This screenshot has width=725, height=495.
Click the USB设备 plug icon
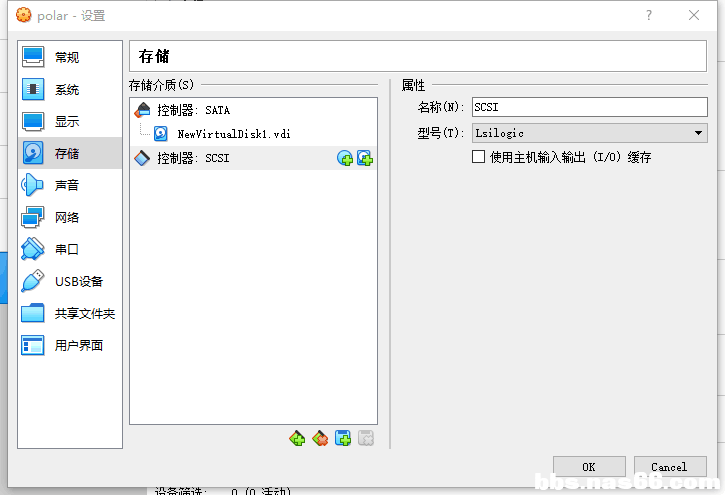click(x=33, y=281)
